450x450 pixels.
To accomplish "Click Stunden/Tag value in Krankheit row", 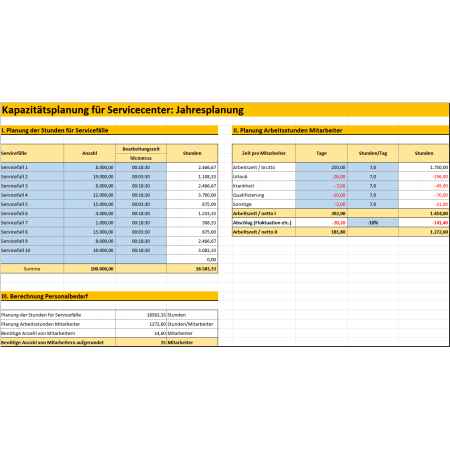I will [x=373, y=186].
